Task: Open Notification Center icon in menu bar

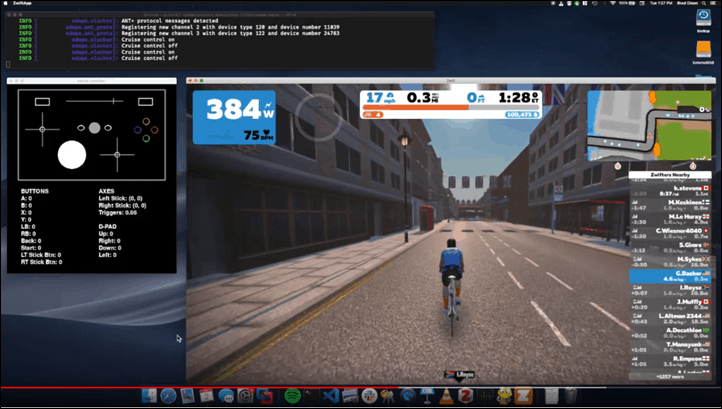Action: tap(713, 3)
